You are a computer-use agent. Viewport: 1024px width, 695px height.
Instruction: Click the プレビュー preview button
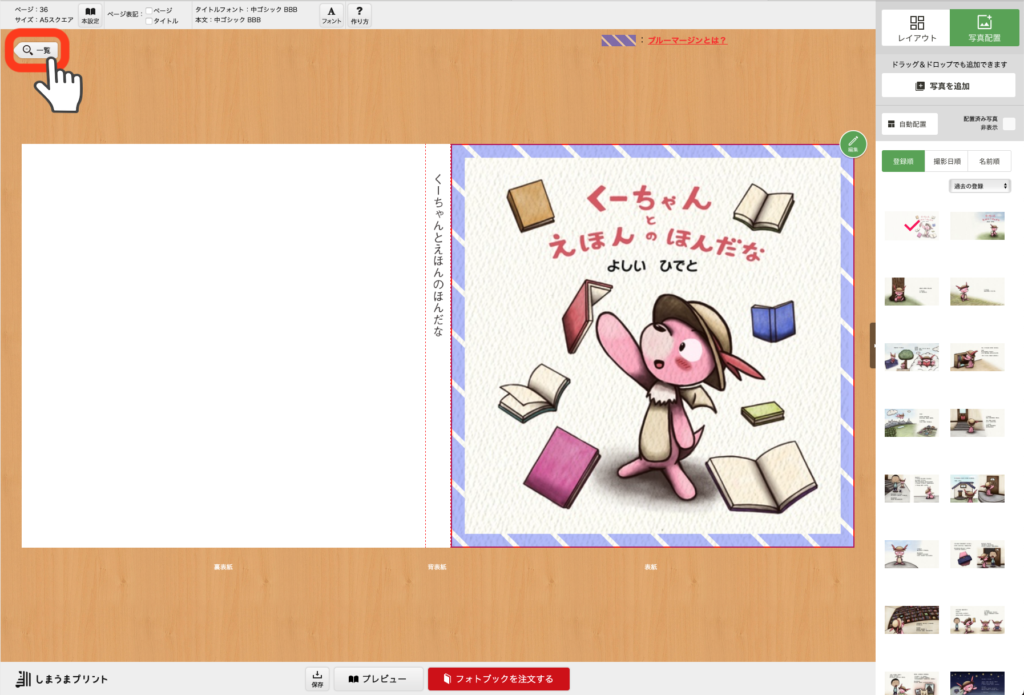tap(378, 679)
